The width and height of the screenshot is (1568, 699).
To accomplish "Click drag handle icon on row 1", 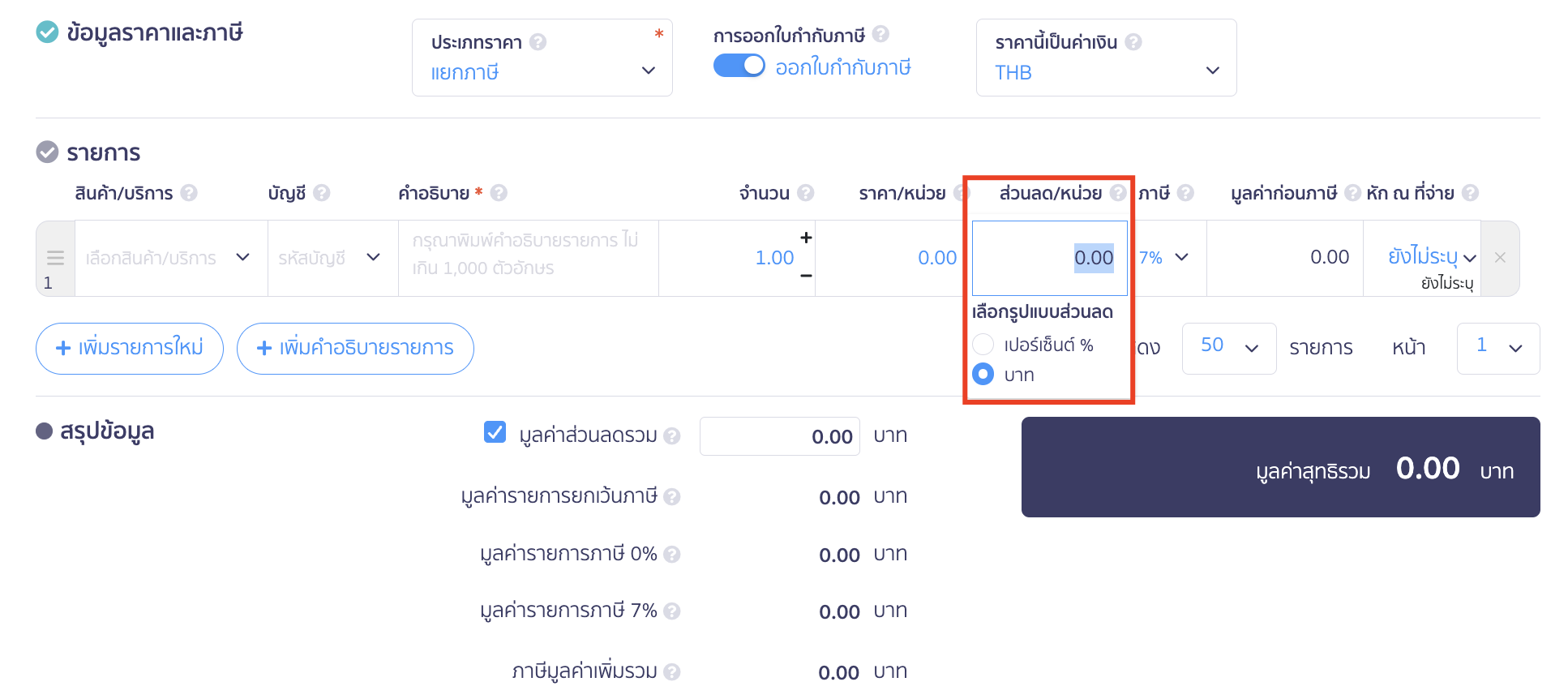I will [x=55, y=258].
